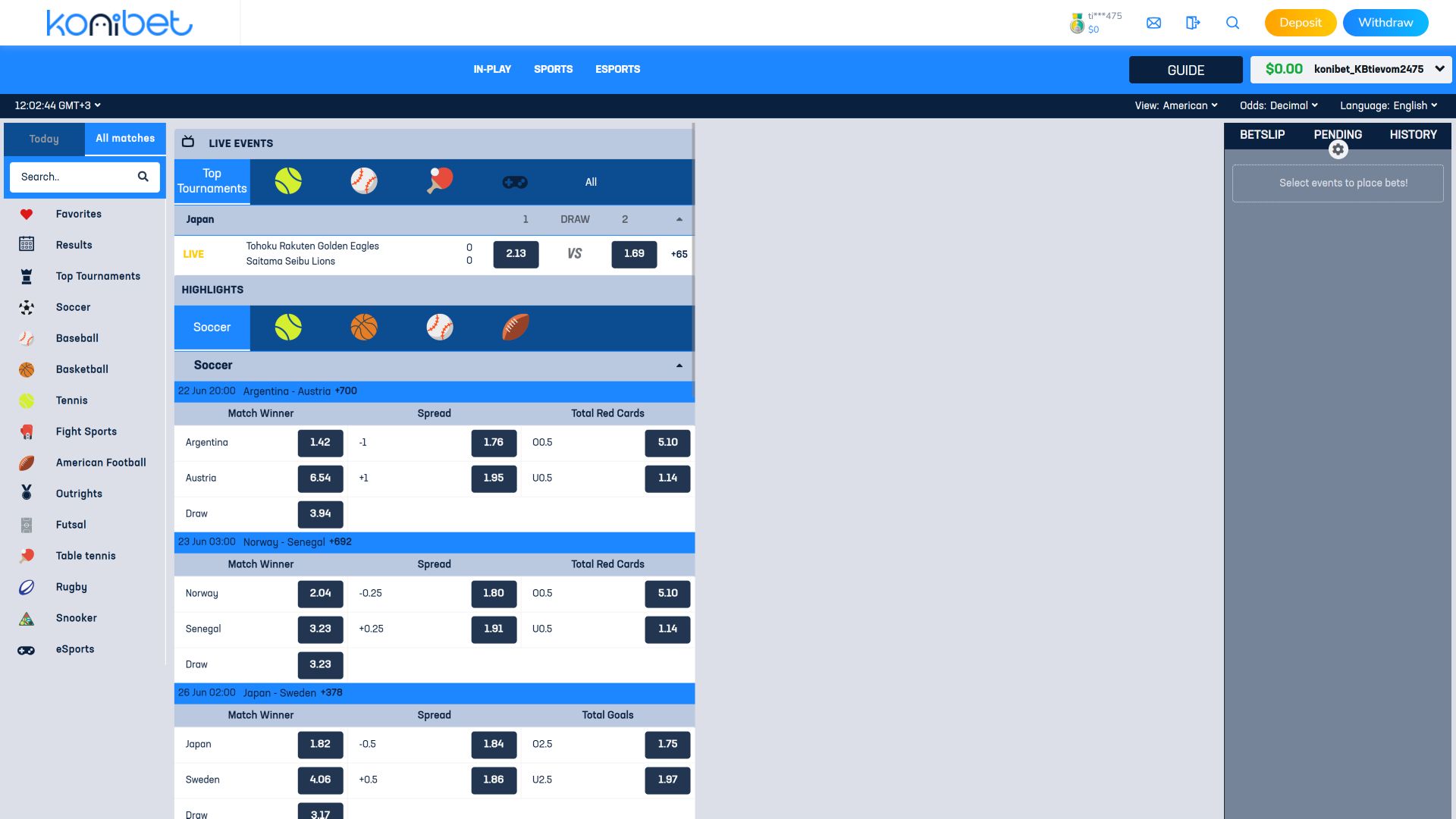
Task: Switch to the Today tab
Action: coord(44,139)
